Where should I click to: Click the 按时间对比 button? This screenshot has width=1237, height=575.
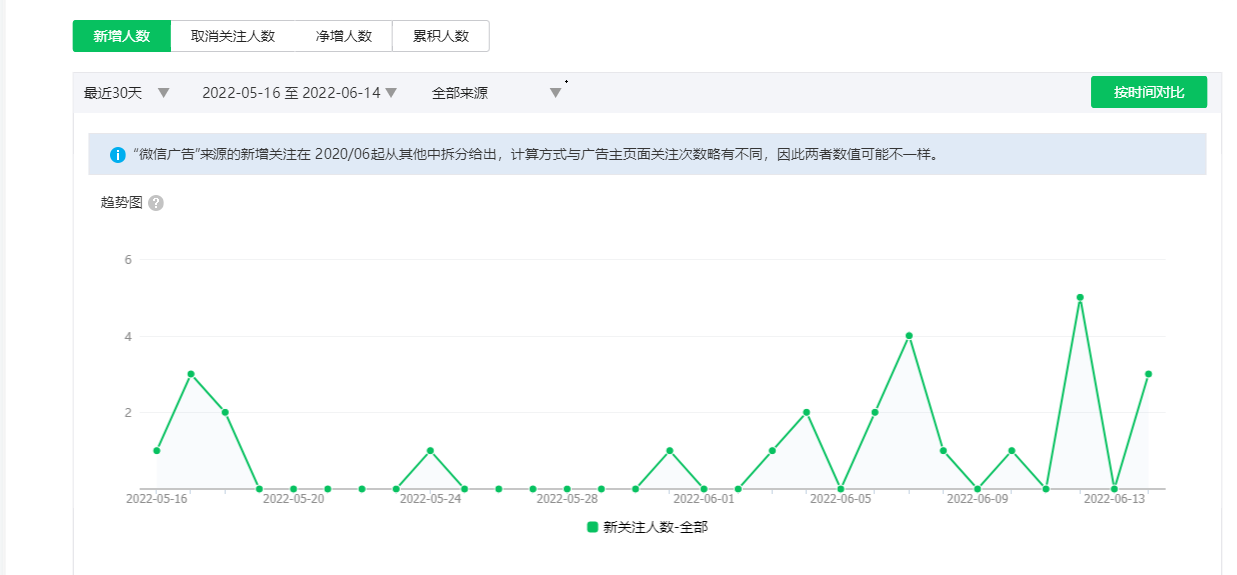[1148, 92]
